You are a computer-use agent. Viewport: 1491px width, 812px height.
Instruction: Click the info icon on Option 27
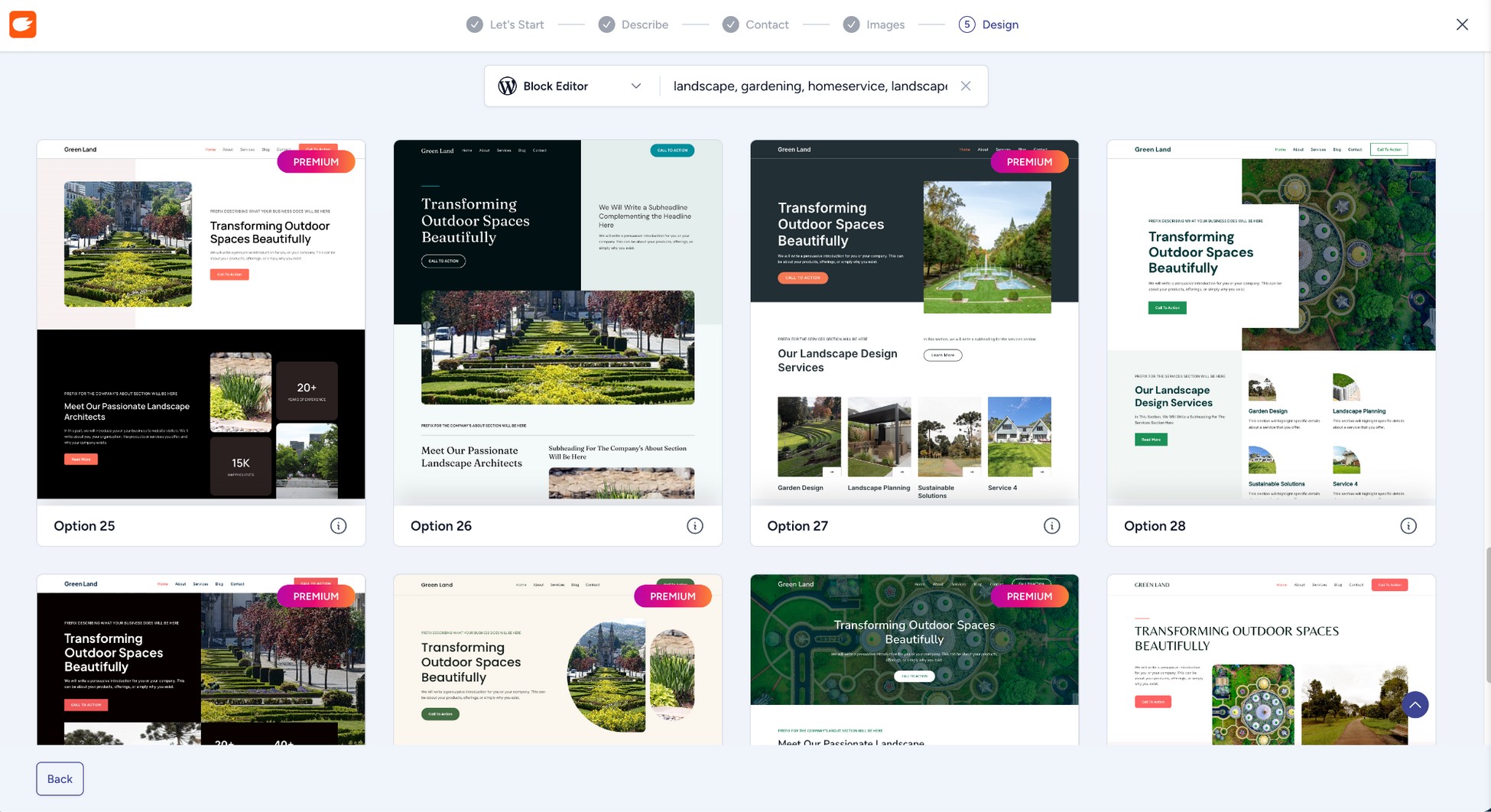[x=1051, y=525]
